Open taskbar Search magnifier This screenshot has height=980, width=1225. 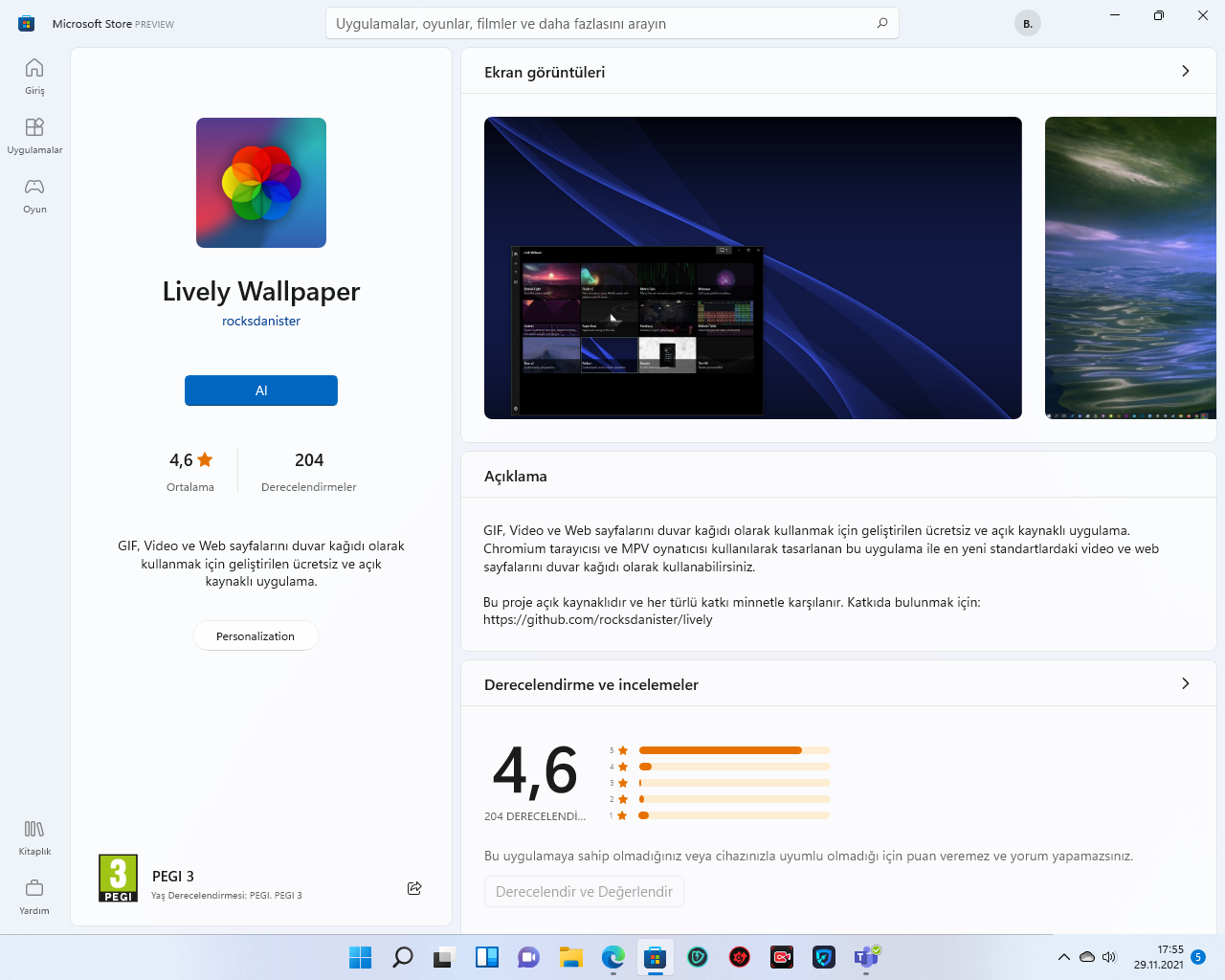click(x=403, y=957)
